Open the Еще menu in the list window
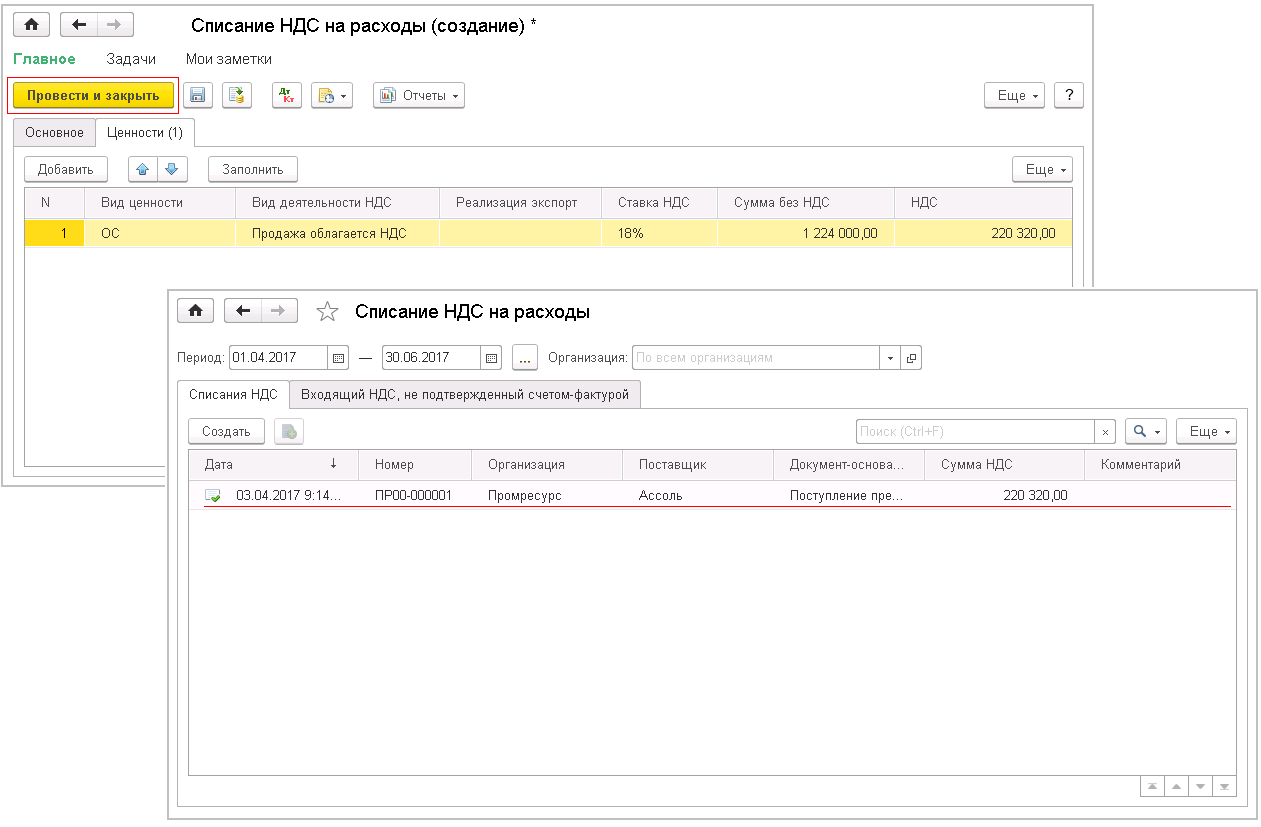Viewport: 1261px width, 827px height. pyautogui.click(x=1206, y=431)
